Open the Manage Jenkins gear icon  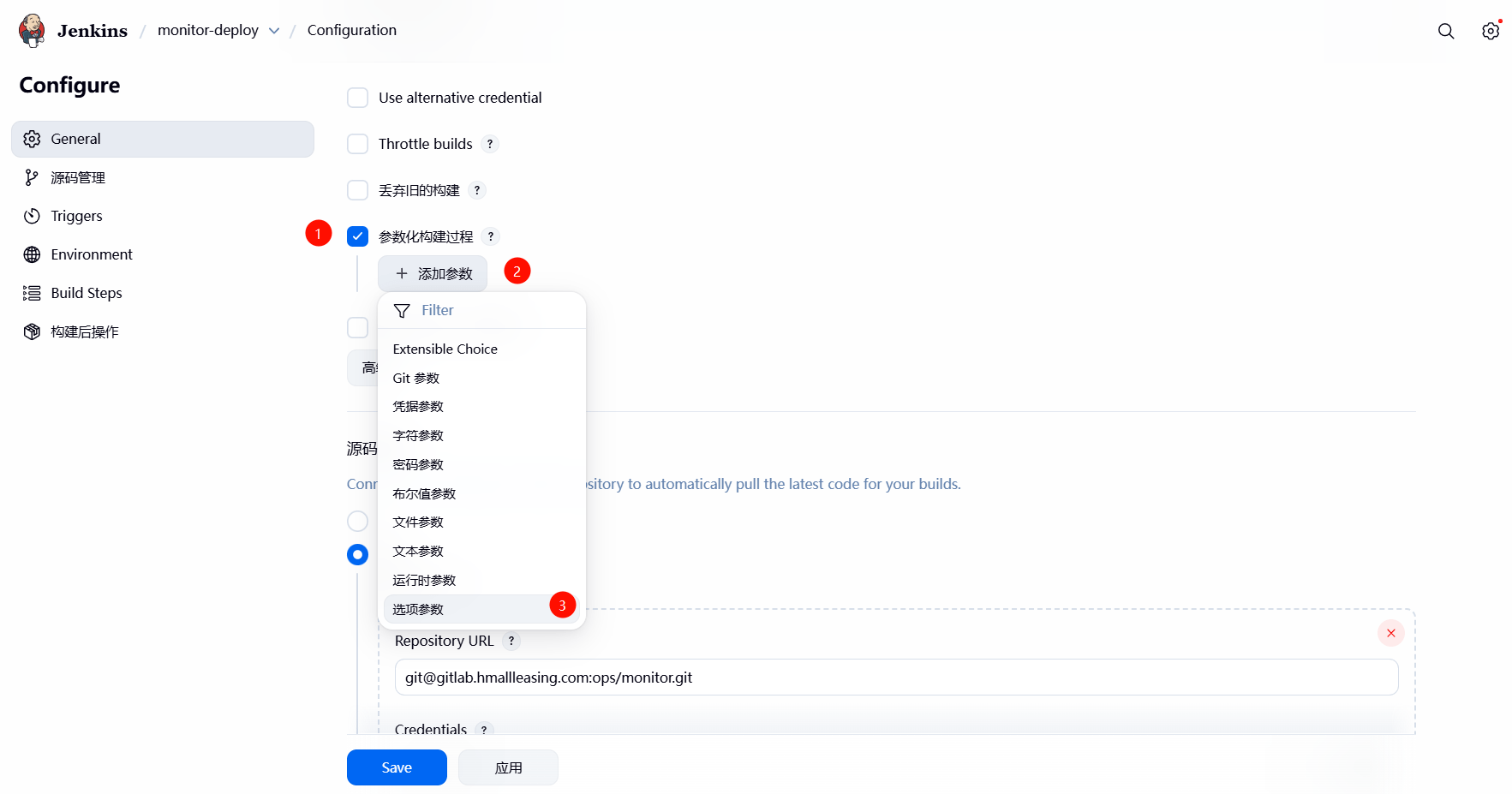point(1490,31)
